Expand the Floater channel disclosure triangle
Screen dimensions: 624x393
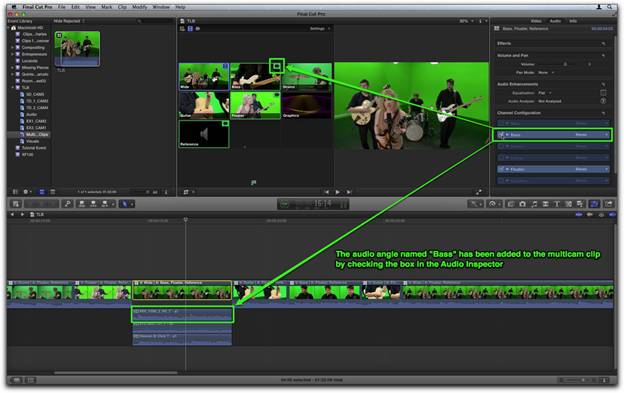click(x=507, y=169)
